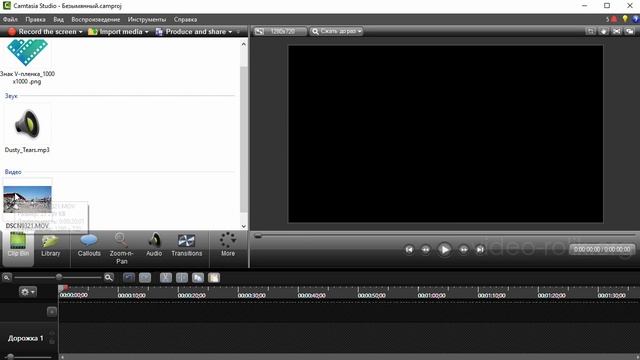Click the step backward (rewind) button
Viewport: 640px width, 360px height.
(426, 249)
